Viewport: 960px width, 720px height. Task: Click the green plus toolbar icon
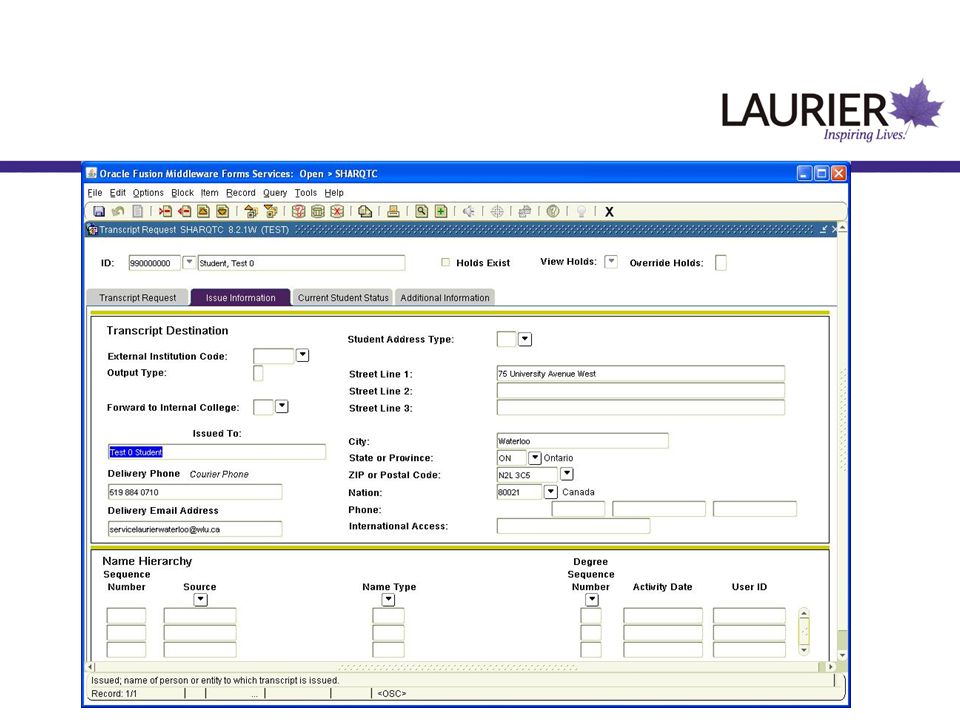click(441, 211)
